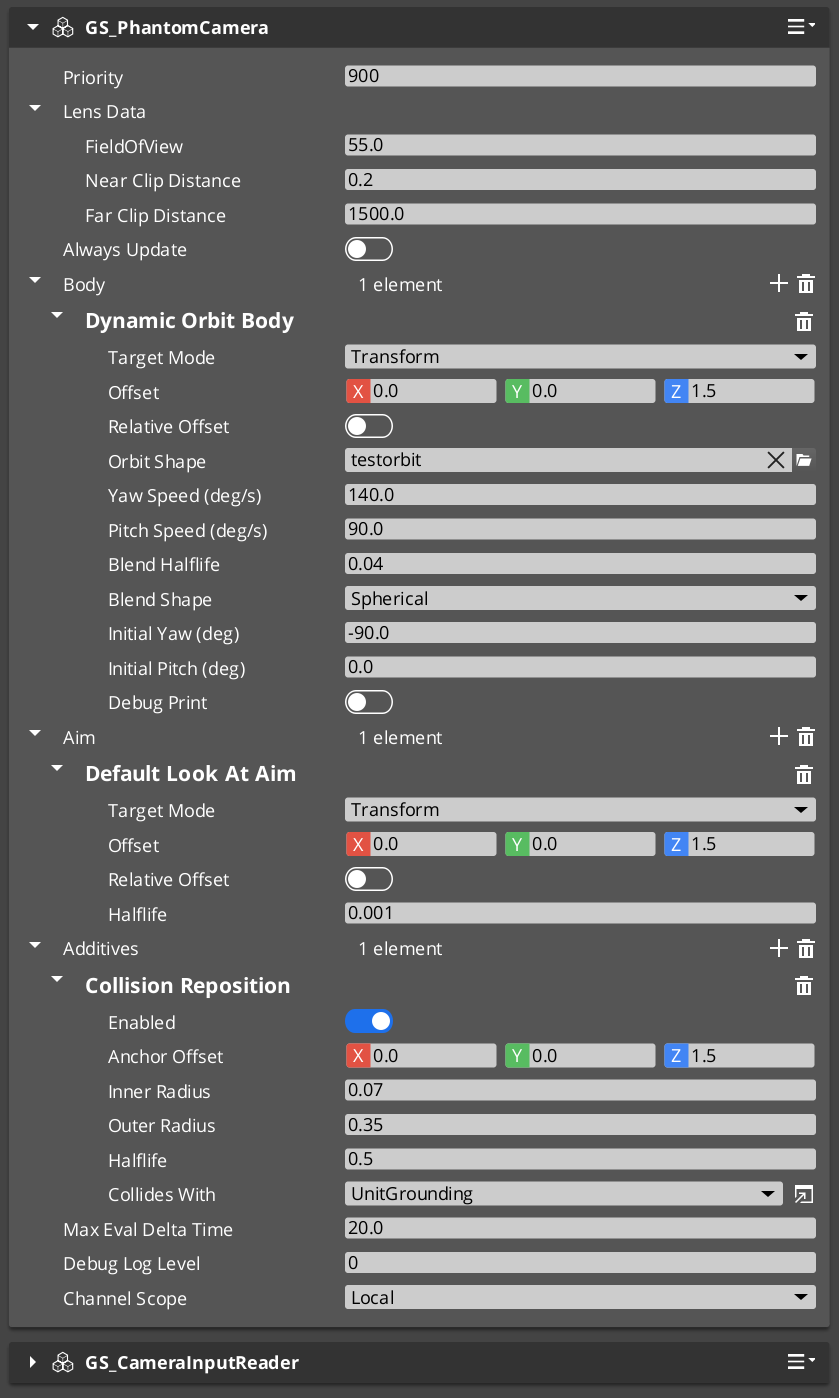The image size is (839, 1398).
Task: Collapse the GS_PhantomCamera component
Action: [x=33, y=27]
